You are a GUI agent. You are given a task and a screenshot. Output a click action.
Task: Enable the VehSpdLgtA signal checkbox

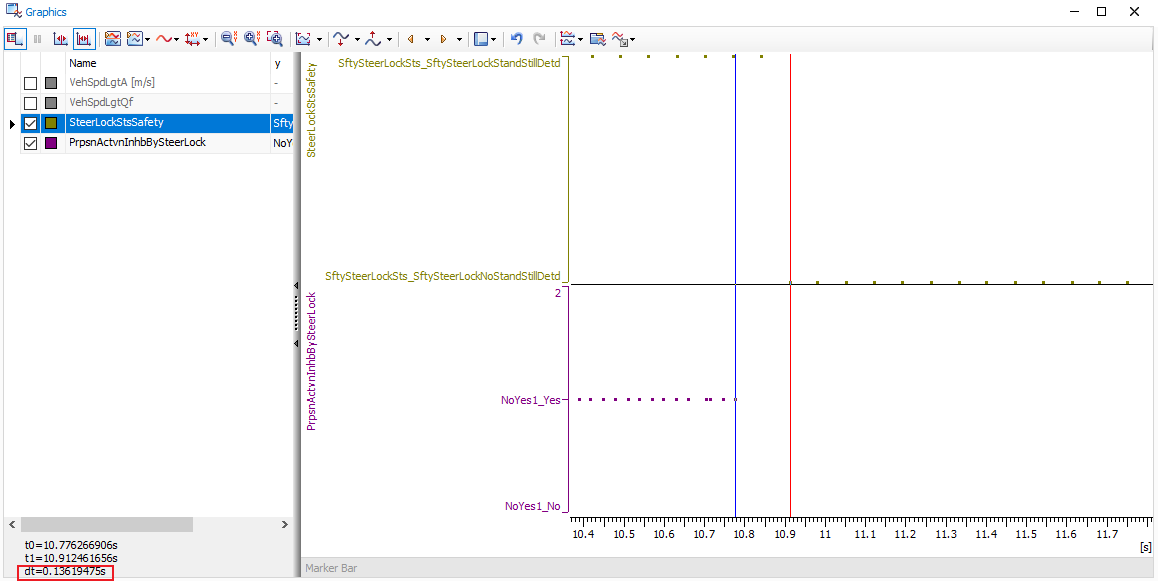(x=30, y=83)
